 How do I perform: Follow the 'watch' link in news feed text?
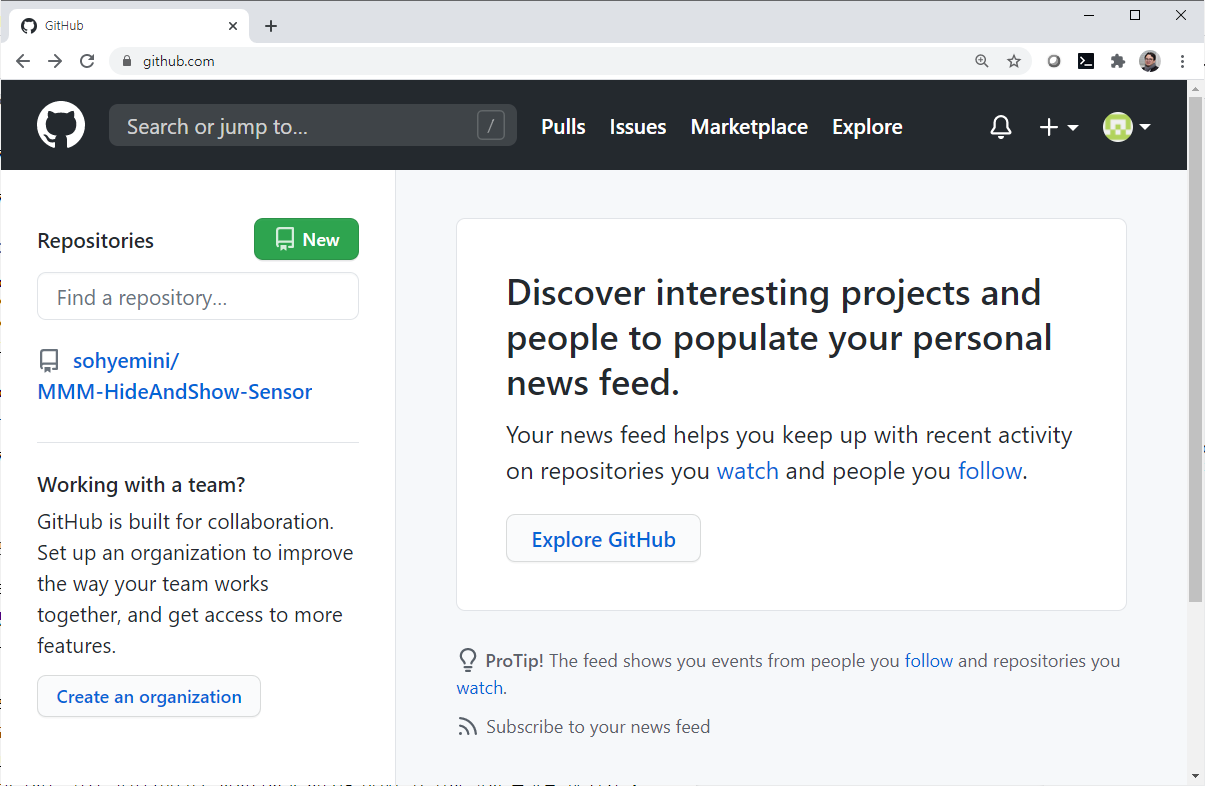point(747,471)
